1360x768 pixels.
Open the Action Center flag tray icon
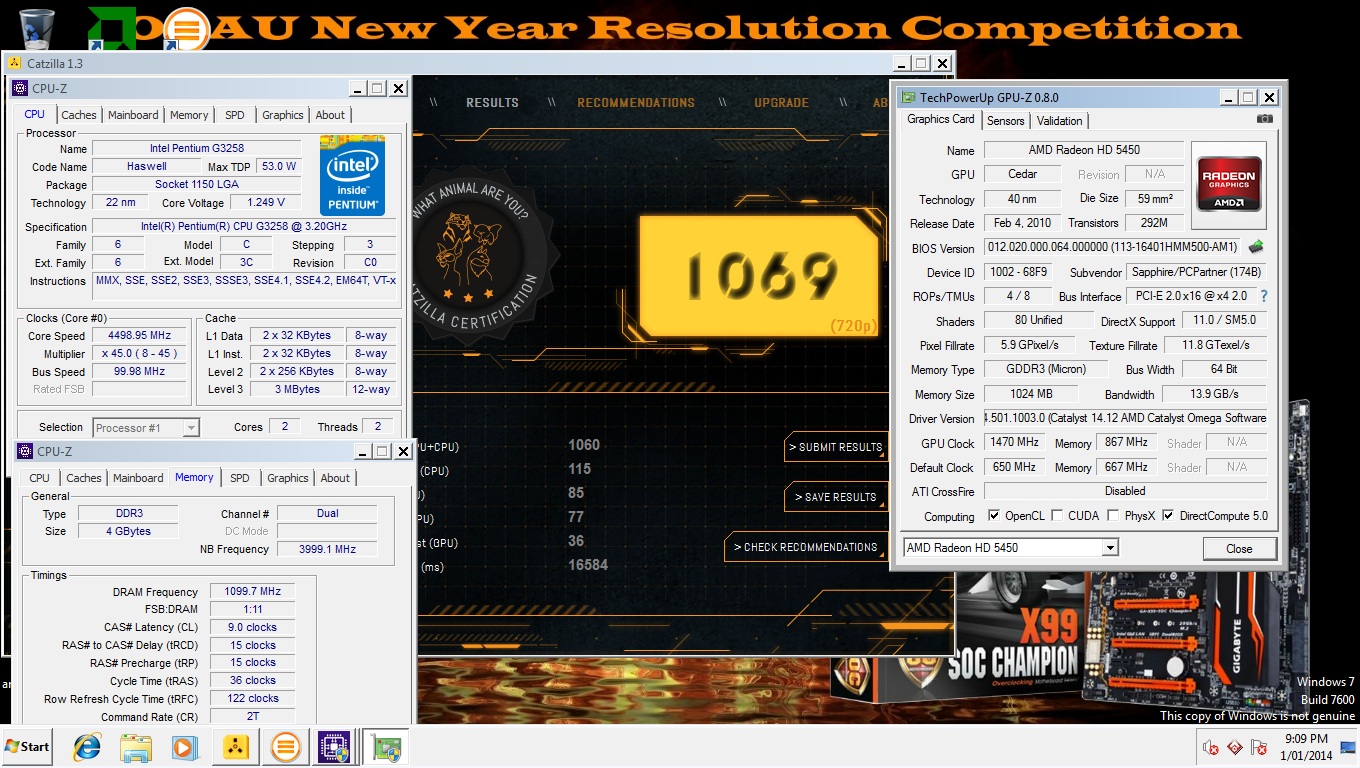(x=1259, y=747)
